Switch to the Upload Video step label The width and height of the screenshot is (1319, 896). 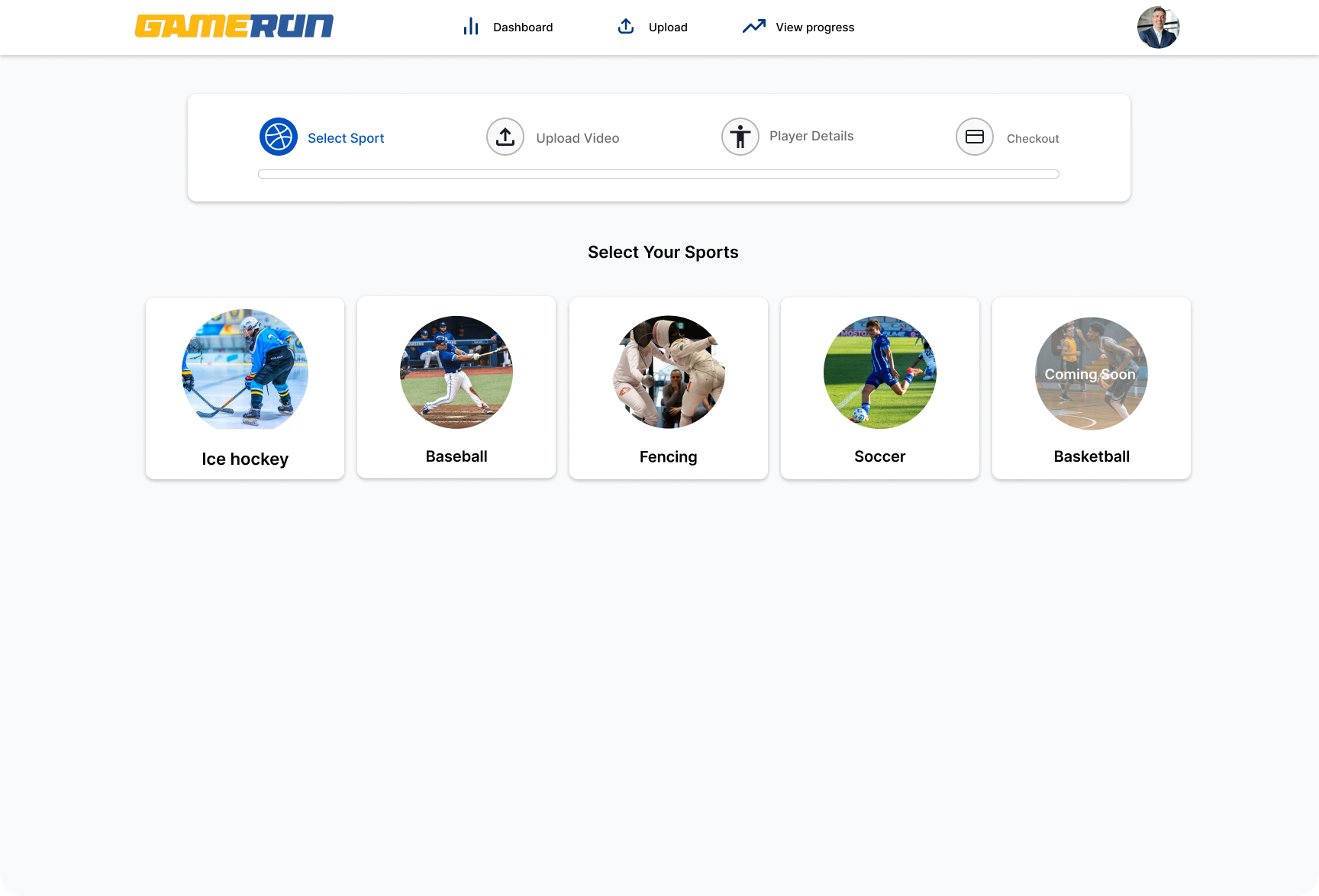[x=578, y=138]
